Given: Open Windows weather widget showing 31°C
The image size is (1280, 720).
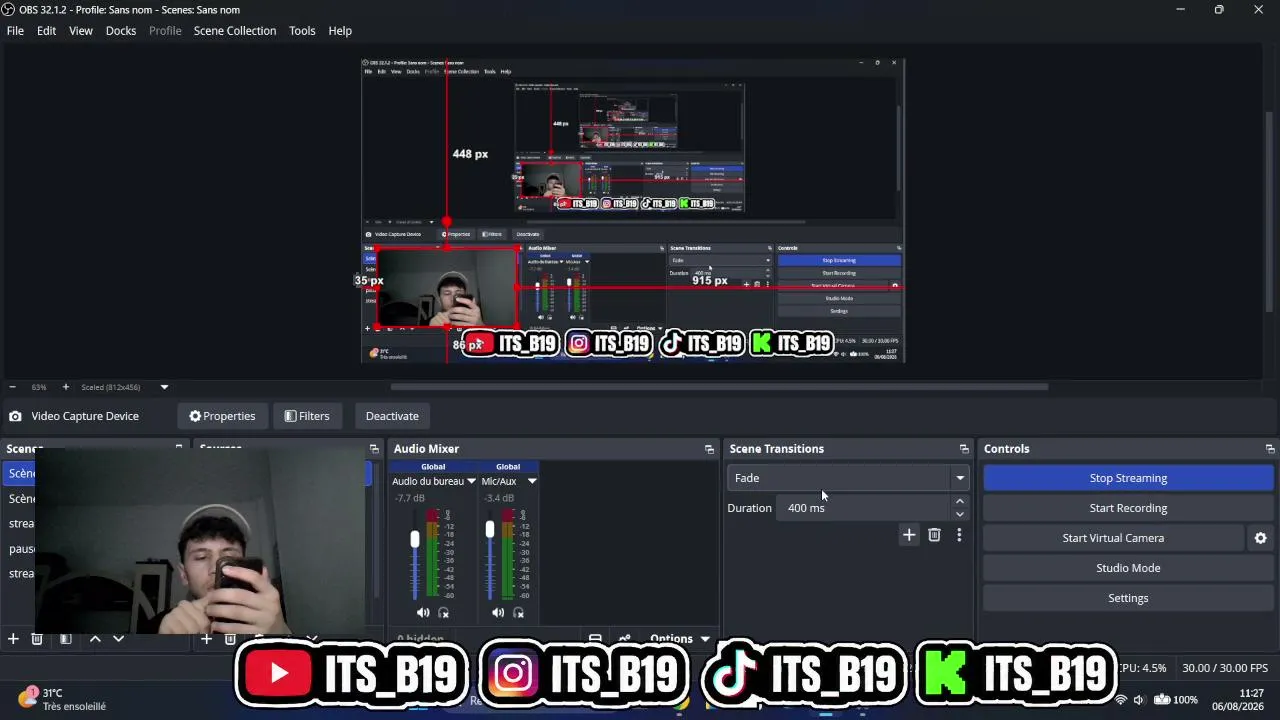Looking at the screenshot, I should click(x=62, y=699).
